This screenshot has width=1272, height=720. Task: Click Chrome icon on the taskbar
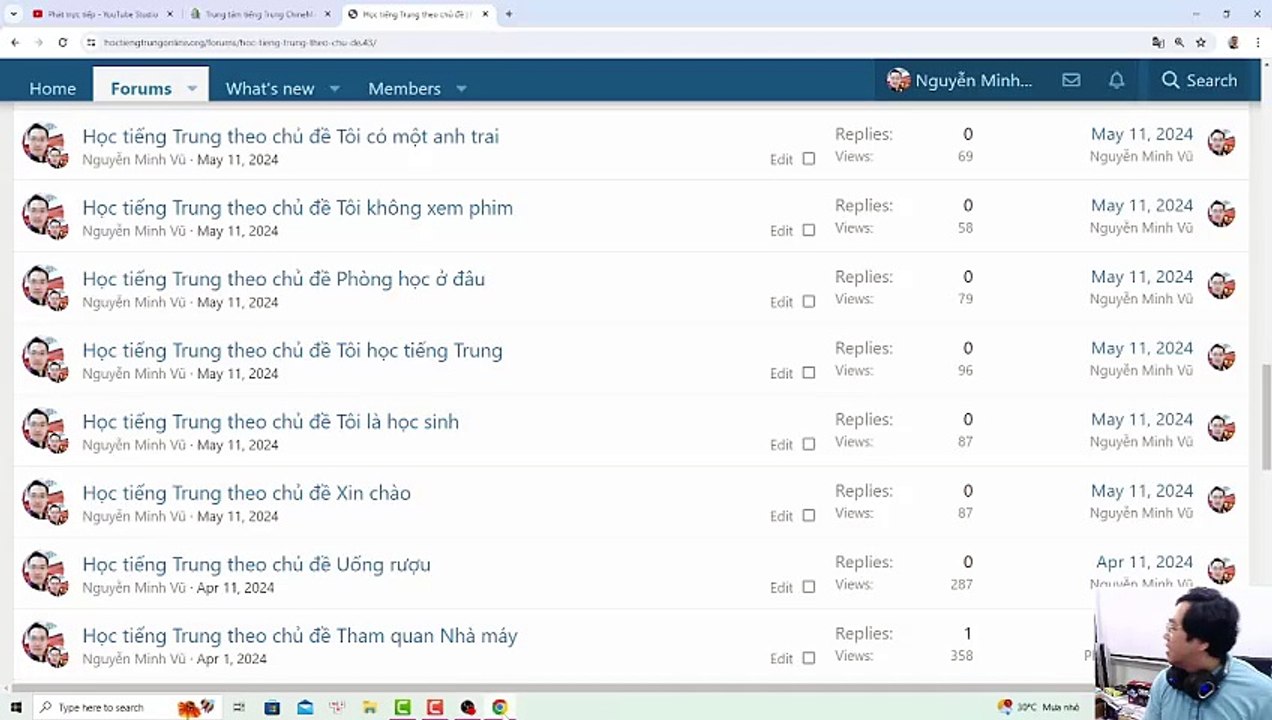(500, 707)
